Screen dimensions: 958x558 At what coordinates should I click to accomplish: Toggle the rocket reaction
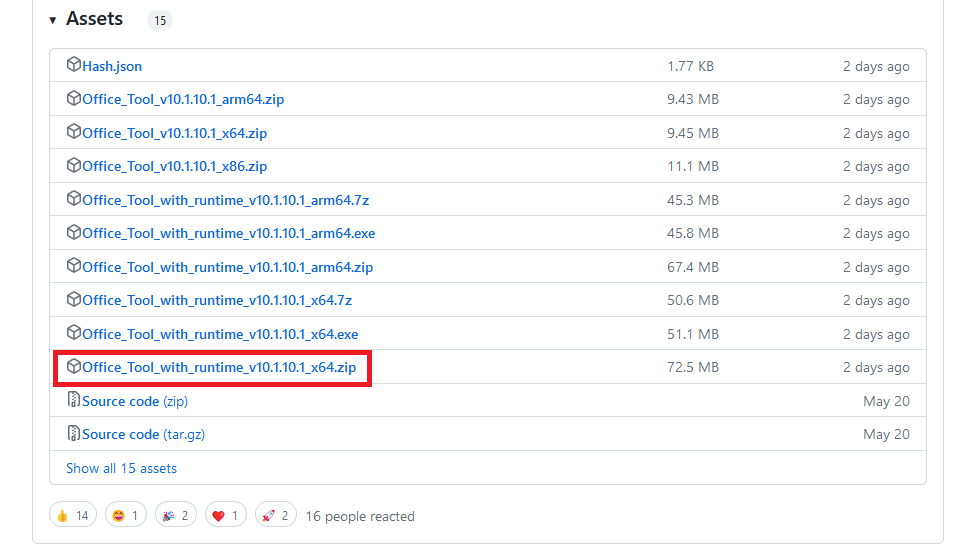coord(276,516)
